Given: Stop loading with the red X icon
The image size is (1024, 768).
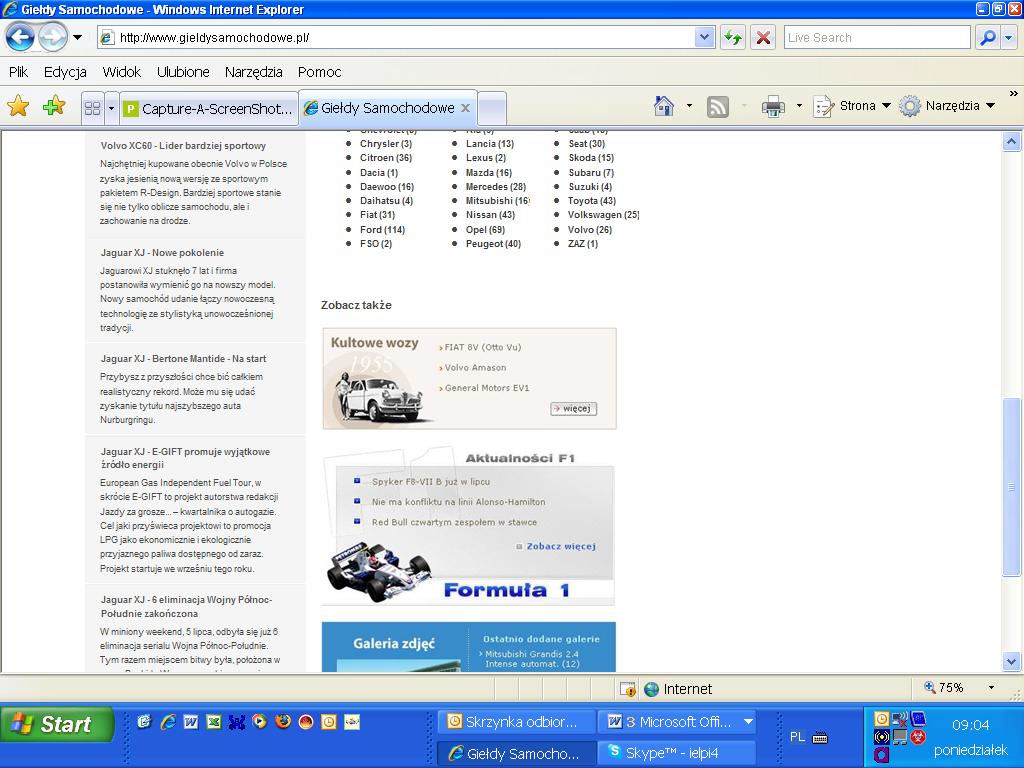Looking at the screenshot, I should click(x=763, y=37).
